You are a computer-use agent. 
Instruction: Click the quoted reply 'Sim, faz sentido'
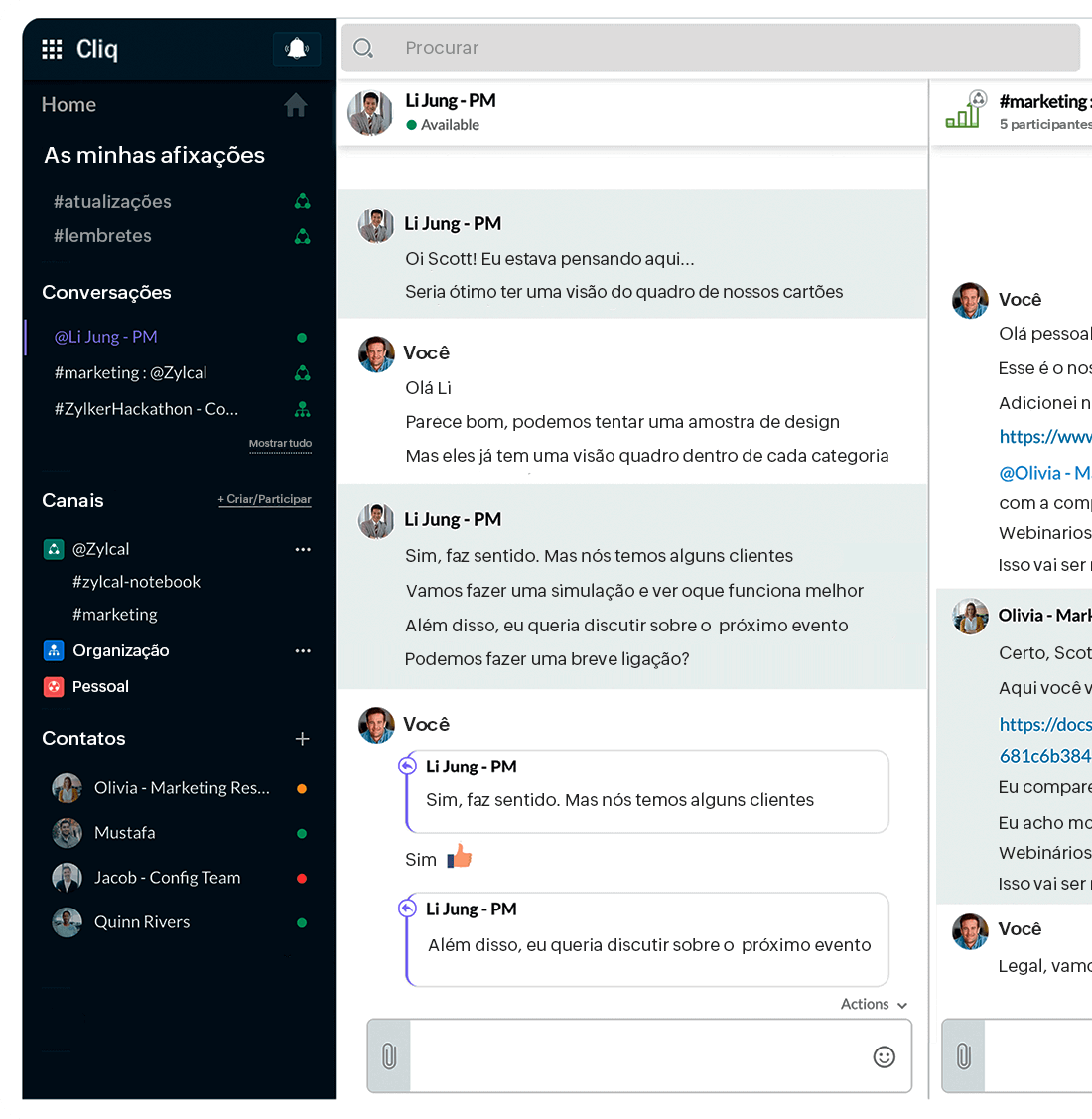[647, 791]
